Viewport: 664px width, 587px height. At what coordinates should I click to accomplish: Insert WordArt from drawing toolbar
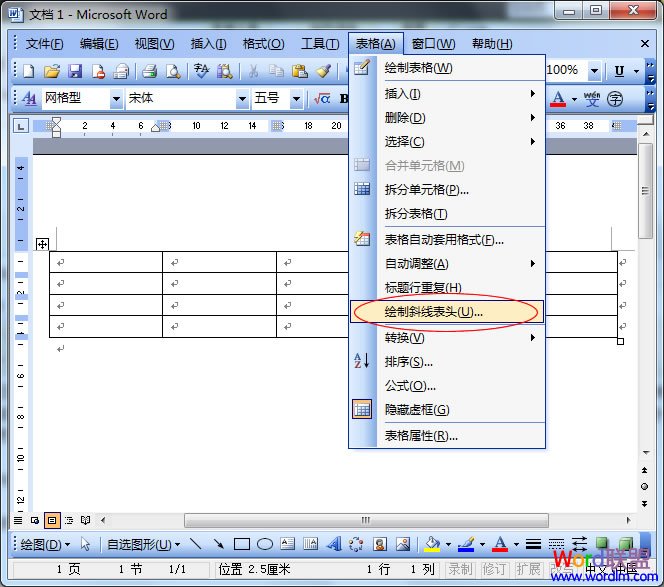(334, 543)
